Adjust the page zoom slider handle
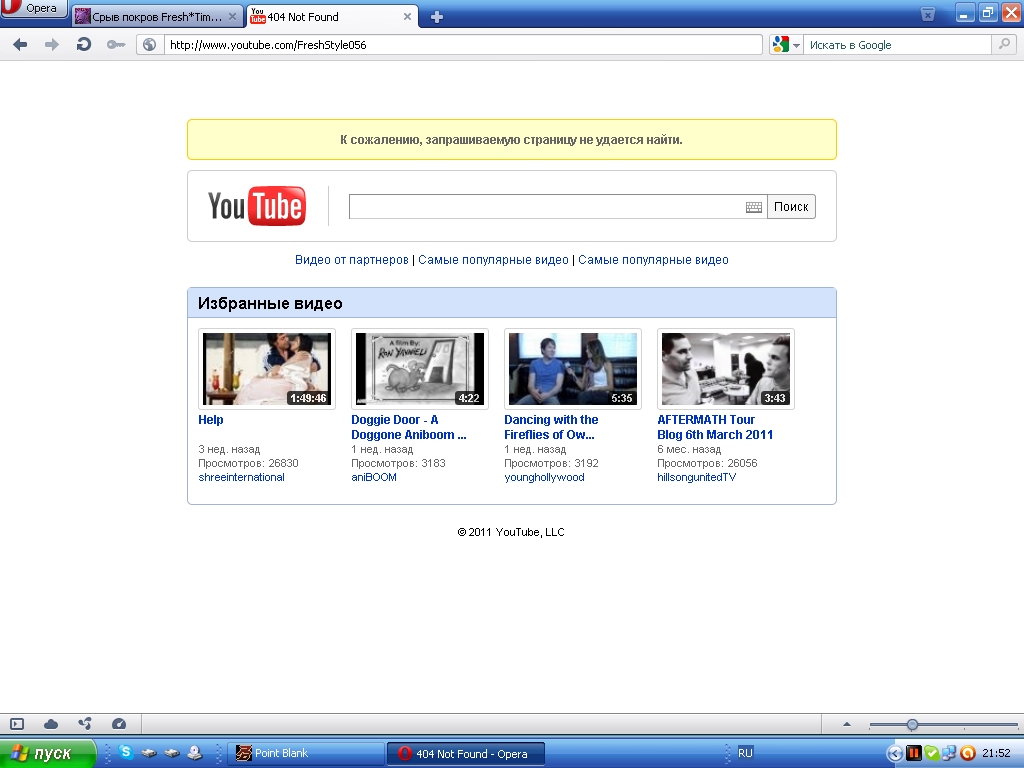Screen dimensions: 1024x768 coord(912,724)
